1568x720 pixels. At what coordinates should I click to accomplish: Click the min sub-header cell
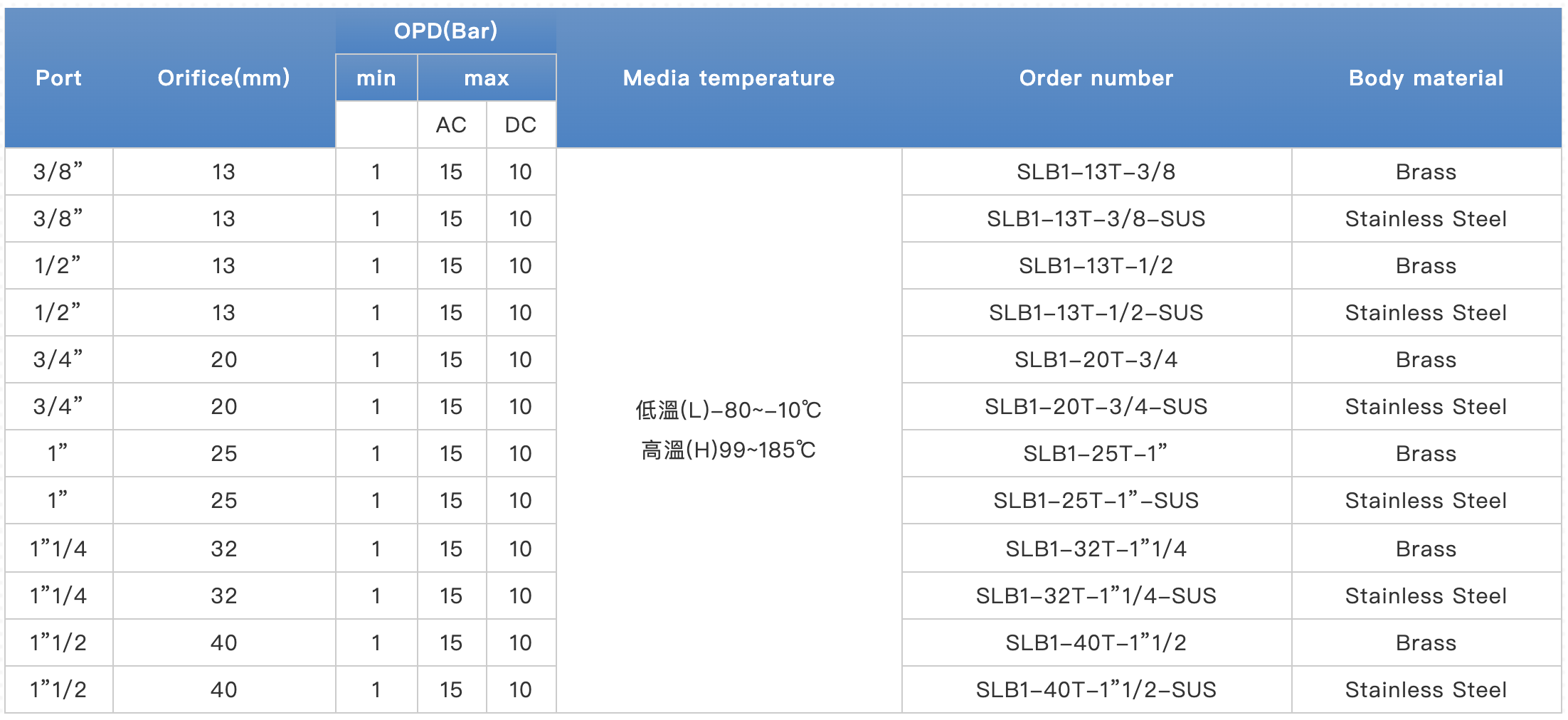point(376,78)
